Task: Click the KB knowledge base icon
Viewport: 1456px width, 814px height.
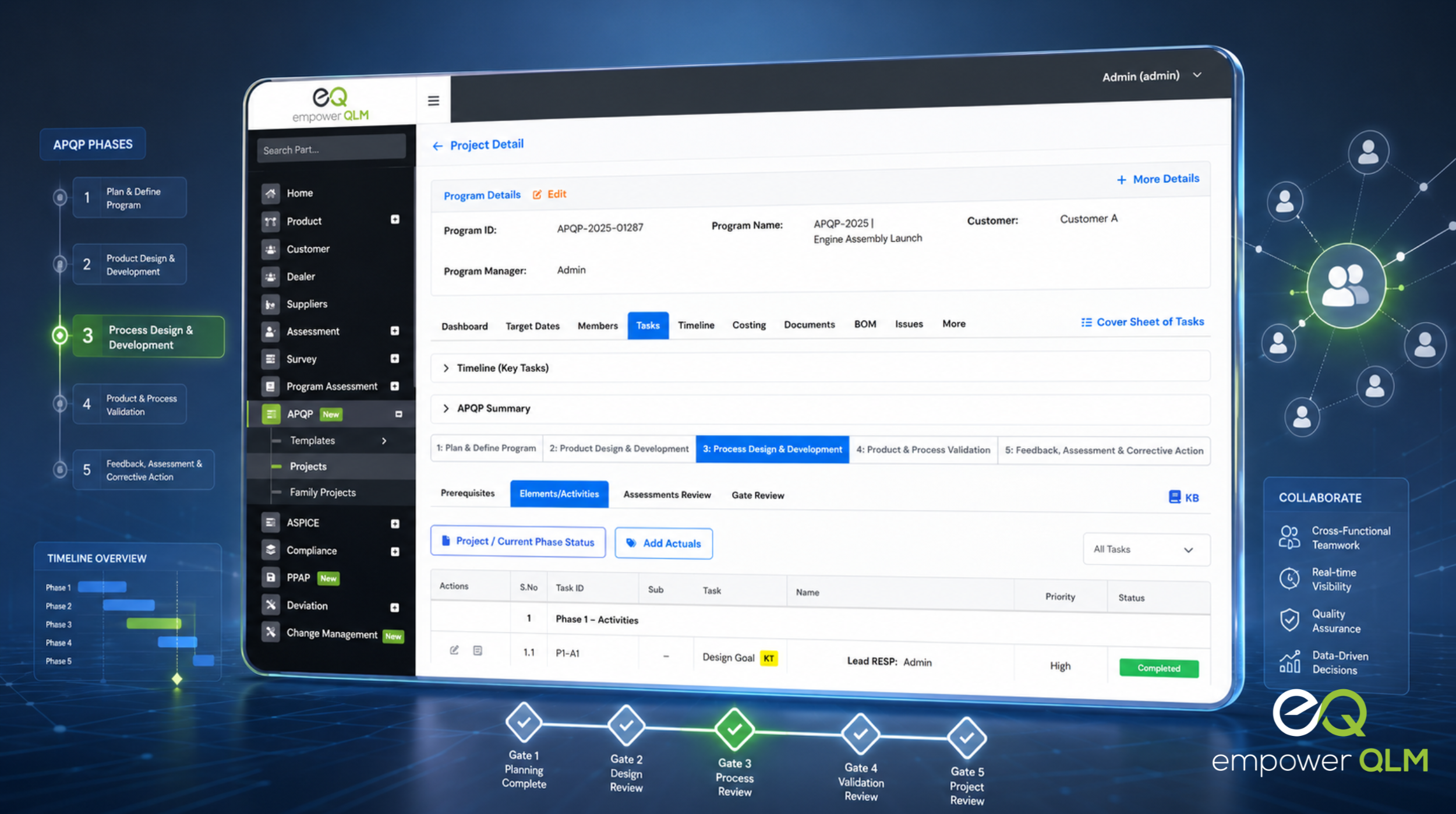Action: (1174, 497)
